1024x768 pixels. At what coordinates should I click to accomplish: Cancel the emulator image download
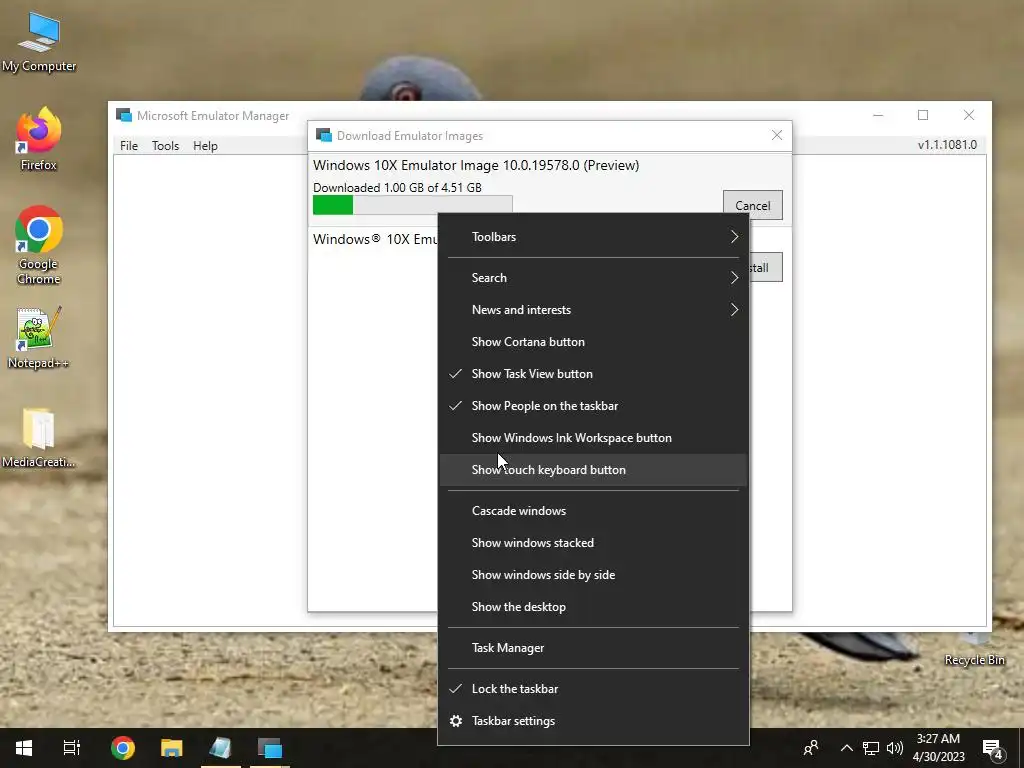pyautogui.click(x=752, y=205)
